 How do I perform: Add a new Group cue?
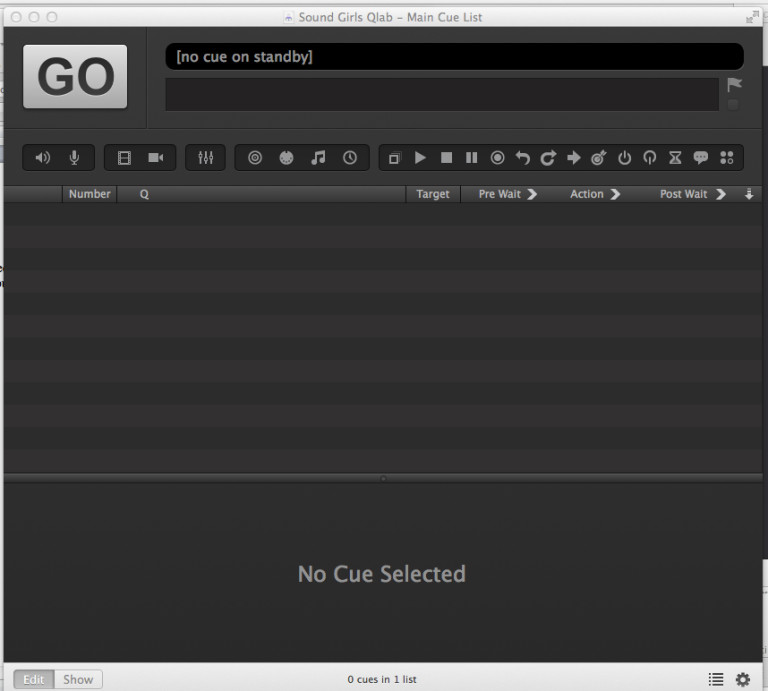click(x=394, y=158)
